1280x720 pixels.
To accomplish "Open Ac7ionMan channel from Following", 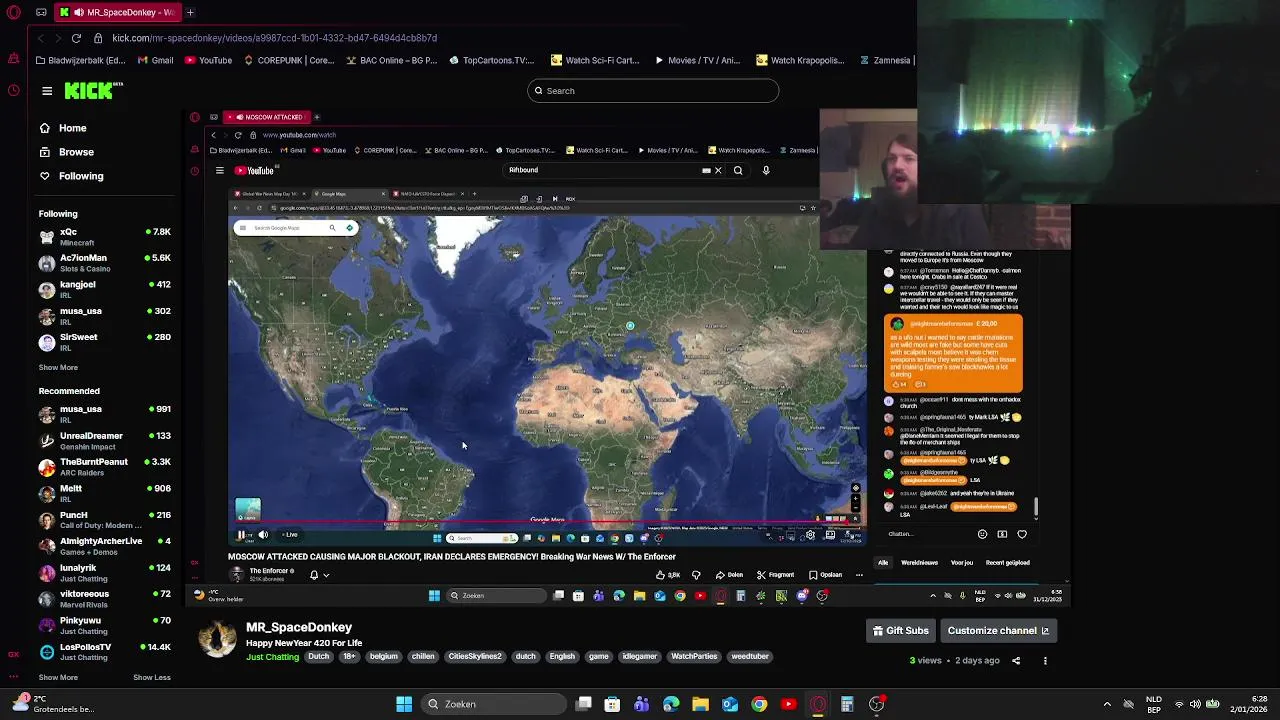I will [x=105, y=263].
